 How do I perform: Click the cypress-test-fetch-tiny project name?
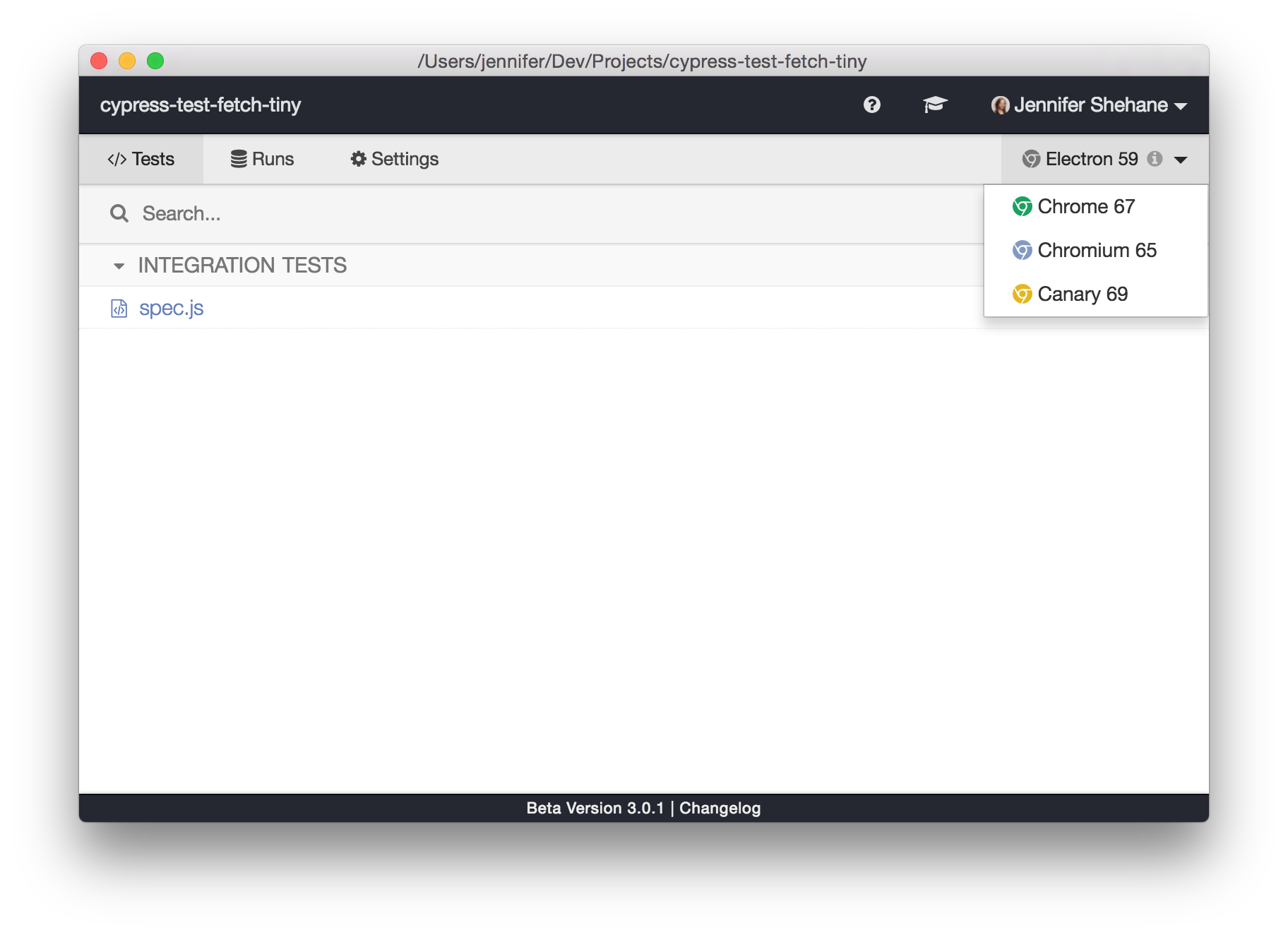(201, 105)
